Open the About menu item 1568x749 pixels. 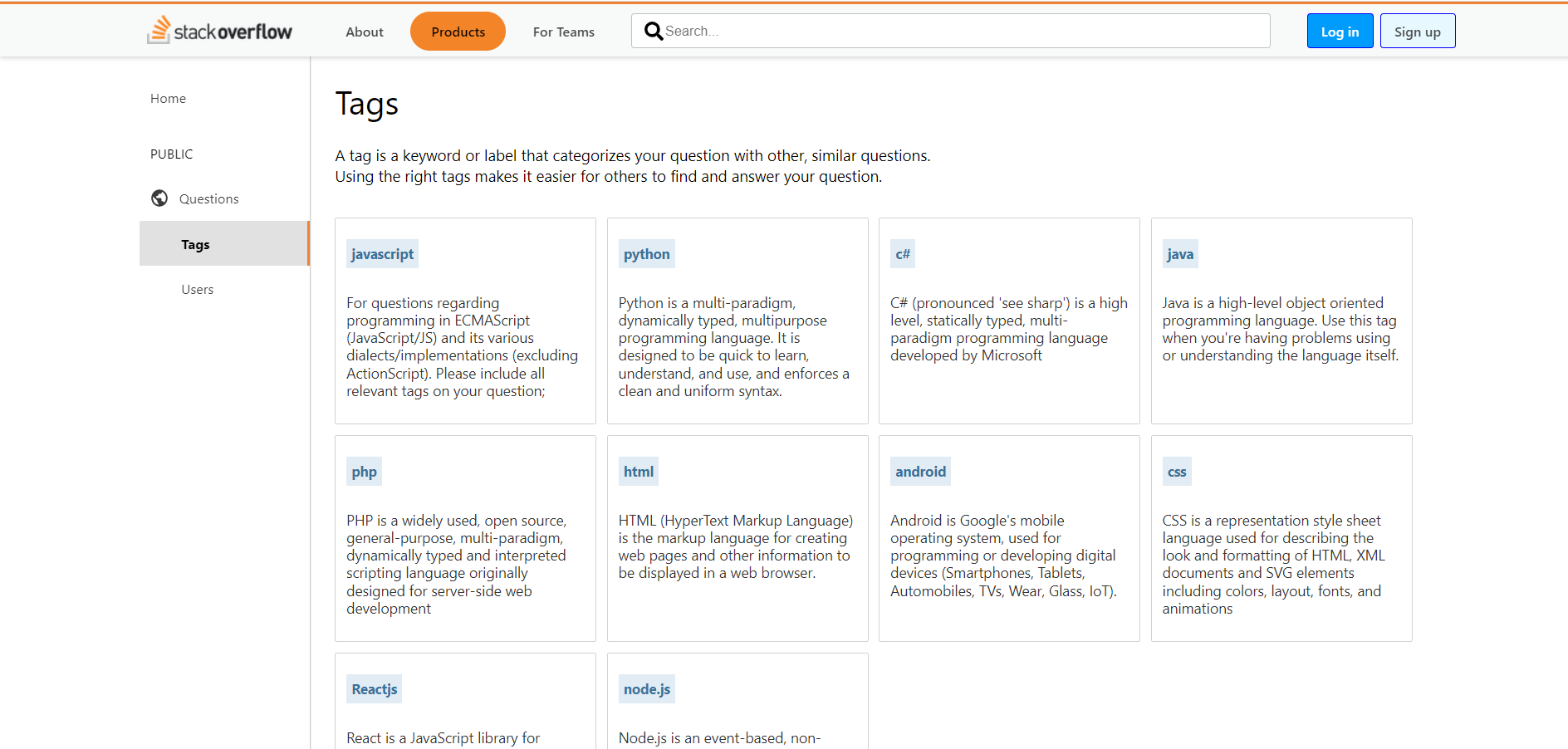click(x=364, y=32)
